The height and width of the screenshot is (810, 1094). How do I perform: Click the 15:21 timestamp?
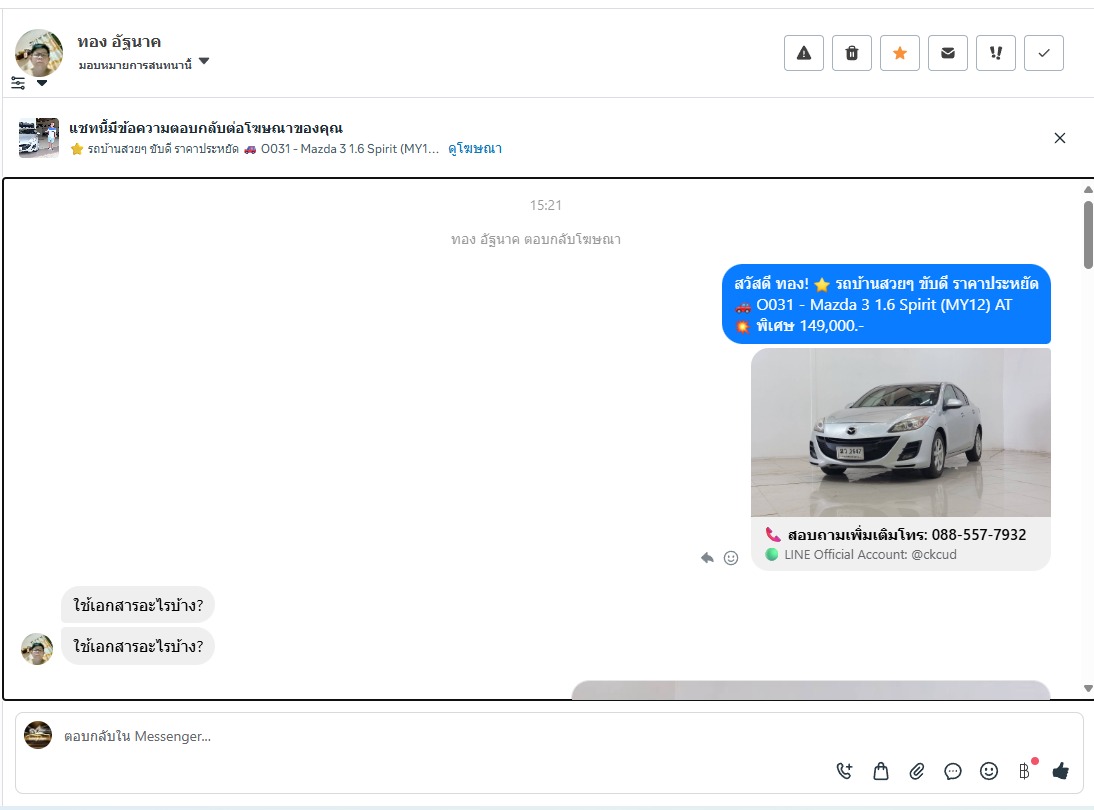[546, 205]
